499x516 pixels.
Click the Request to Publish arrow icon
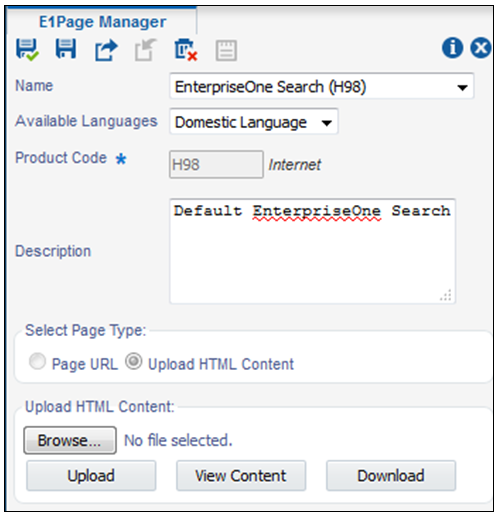pyautogui.click(x=106, y=50)
